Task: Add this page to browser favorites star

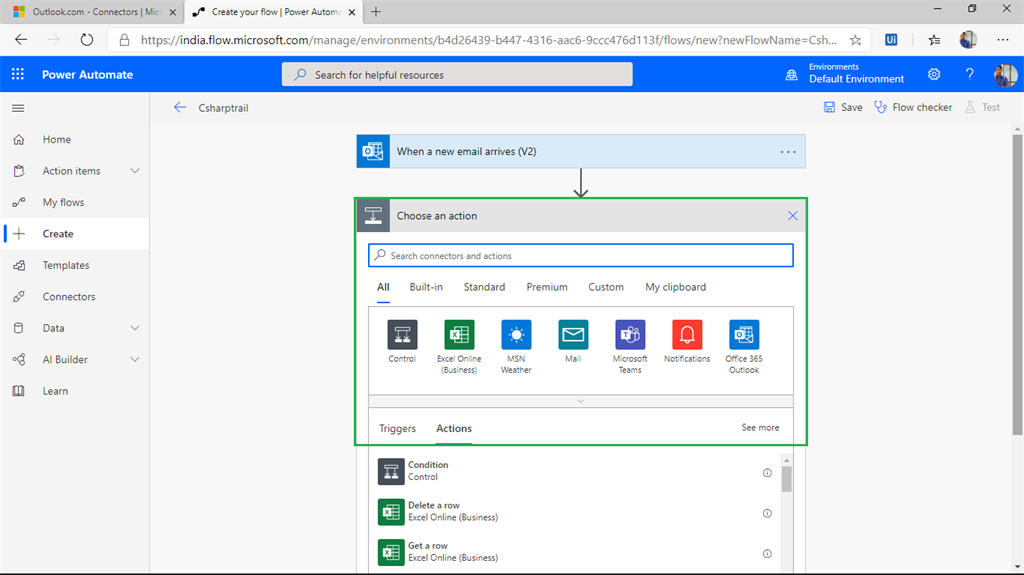Action: pyautogui.click(x=855, y=40)
